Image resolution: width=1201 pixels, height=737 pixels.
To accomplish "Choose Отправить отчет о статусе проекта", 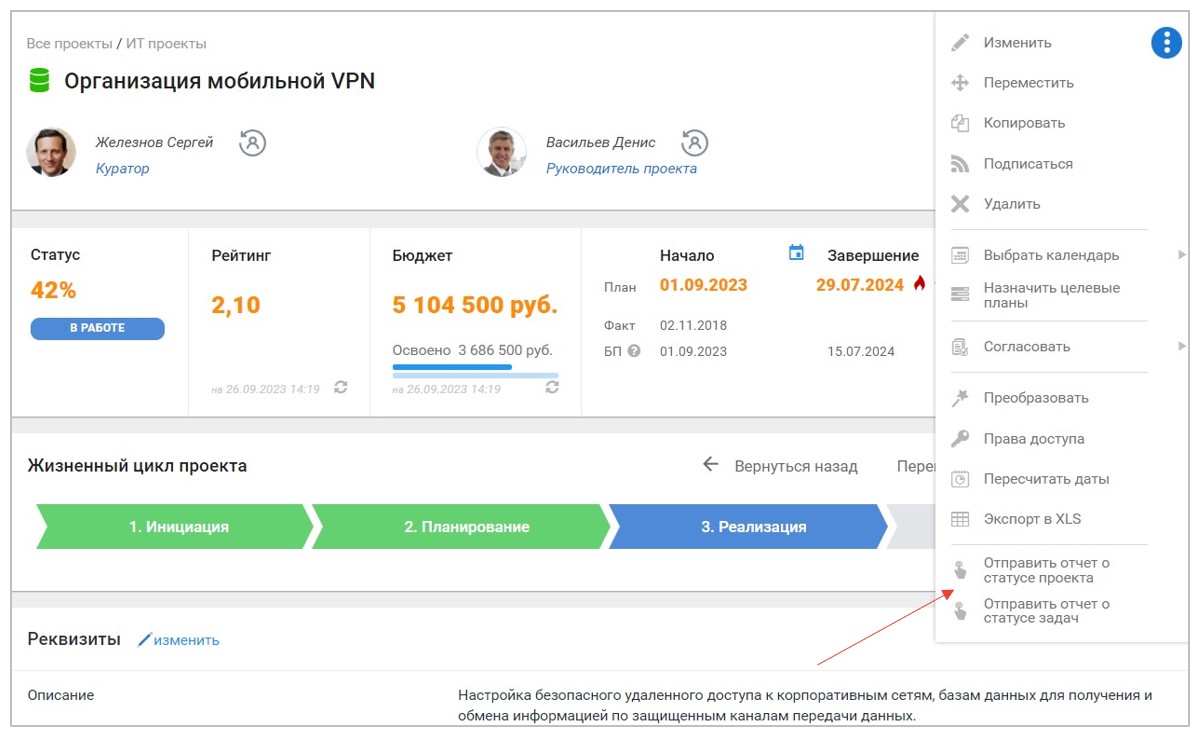I will click(1045, 570).
